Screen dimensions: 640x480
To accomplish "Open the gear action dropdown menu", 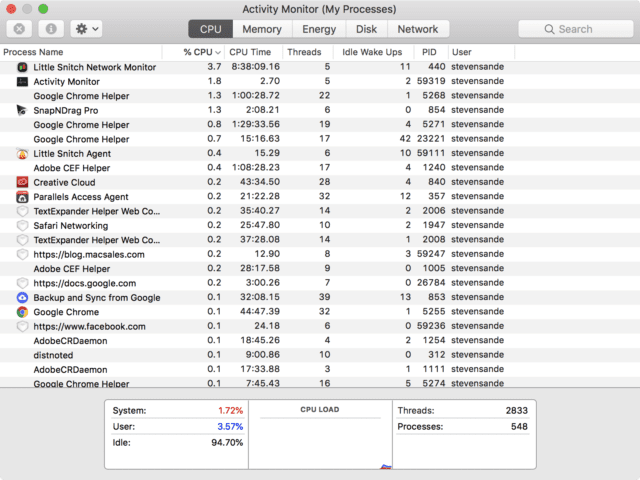I will (86, 29).
